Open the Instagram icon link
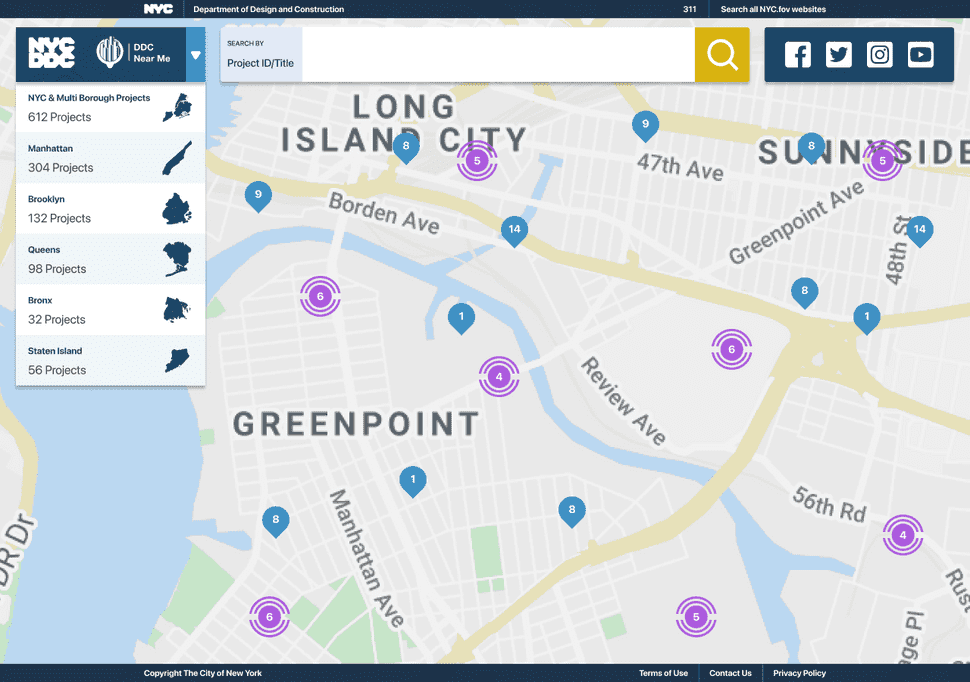 [879, 54]
